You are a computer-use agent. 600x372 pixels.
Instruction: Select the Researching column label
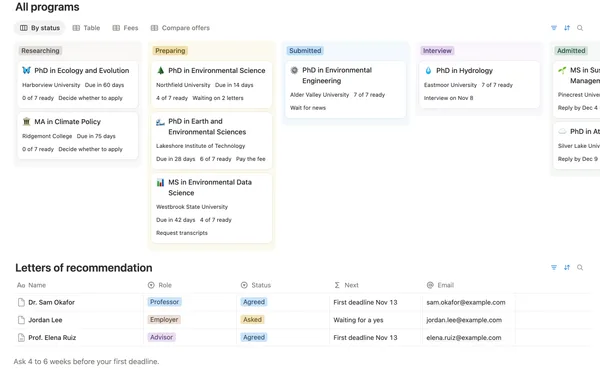[40, 51]
